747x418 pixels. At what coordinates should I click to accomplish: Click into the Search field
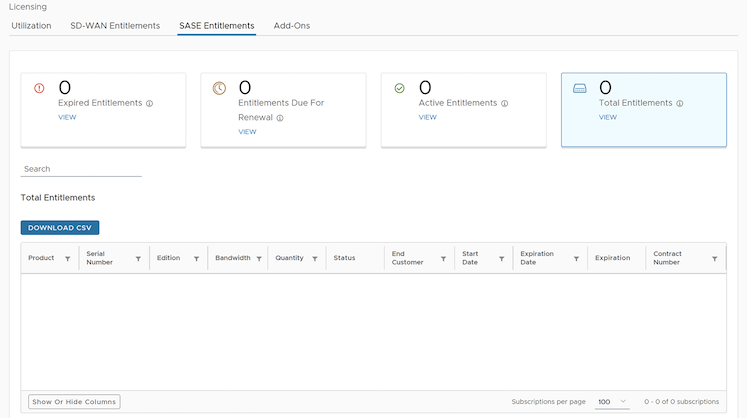[x=81, y=169]
